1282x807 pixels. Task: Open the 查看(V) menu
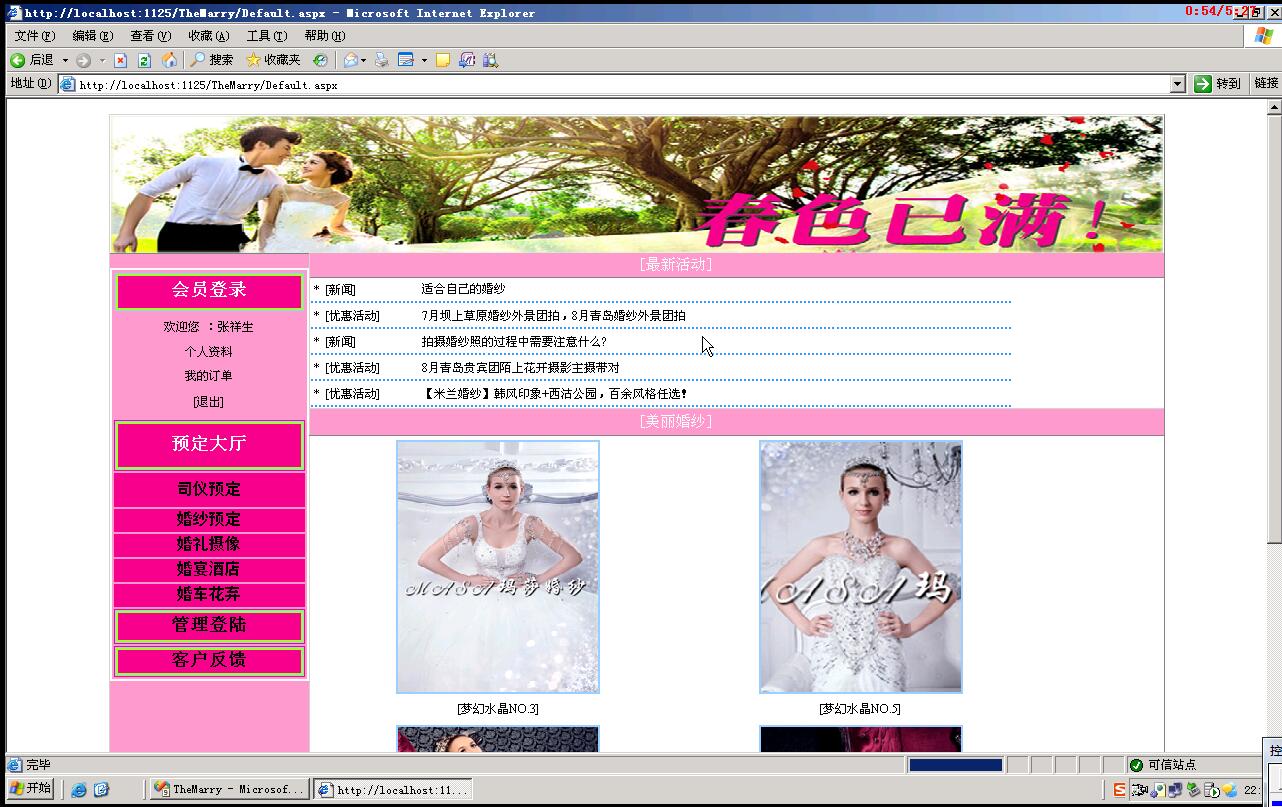coord(151,36)
